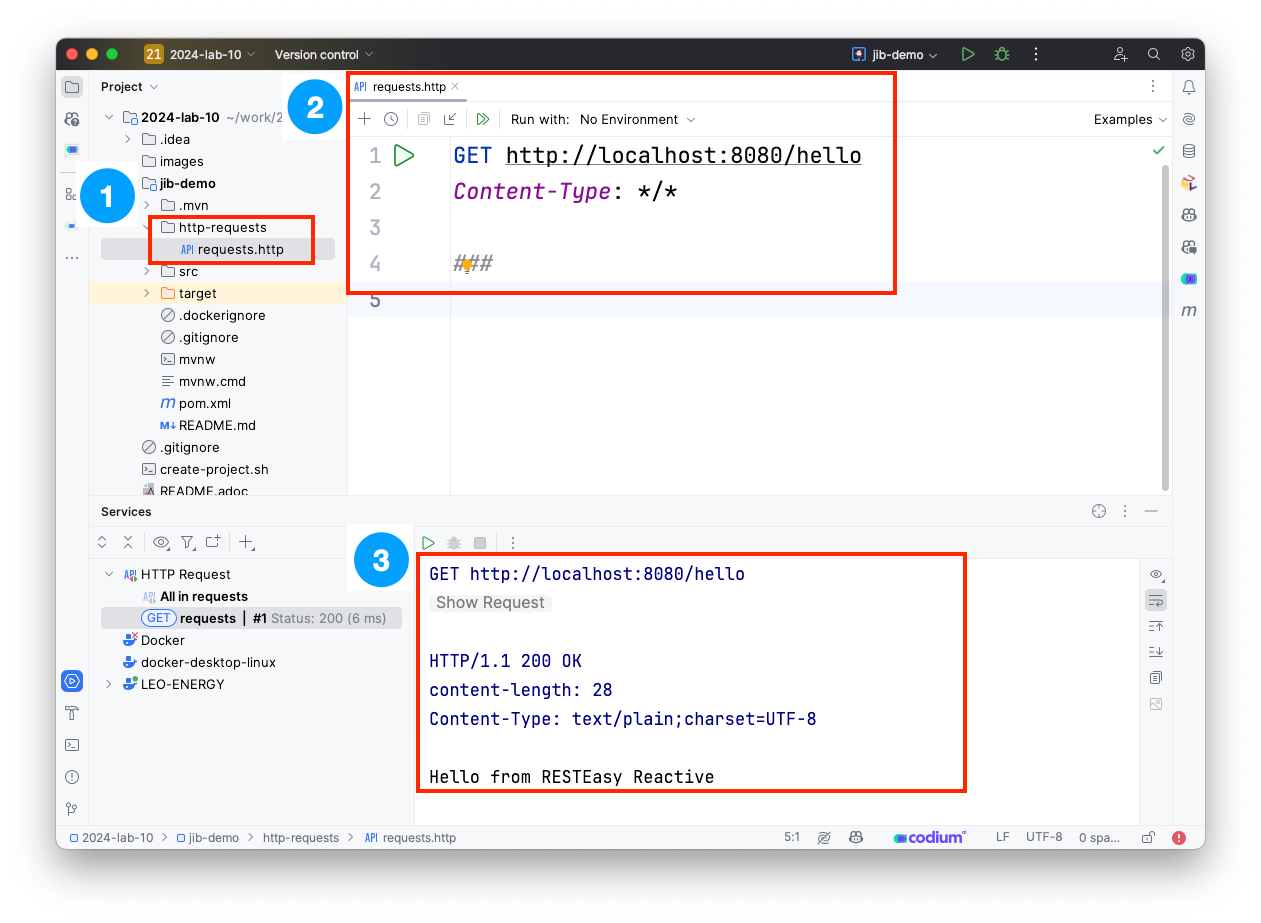Open request history clock icon

(x=391, y=119)
